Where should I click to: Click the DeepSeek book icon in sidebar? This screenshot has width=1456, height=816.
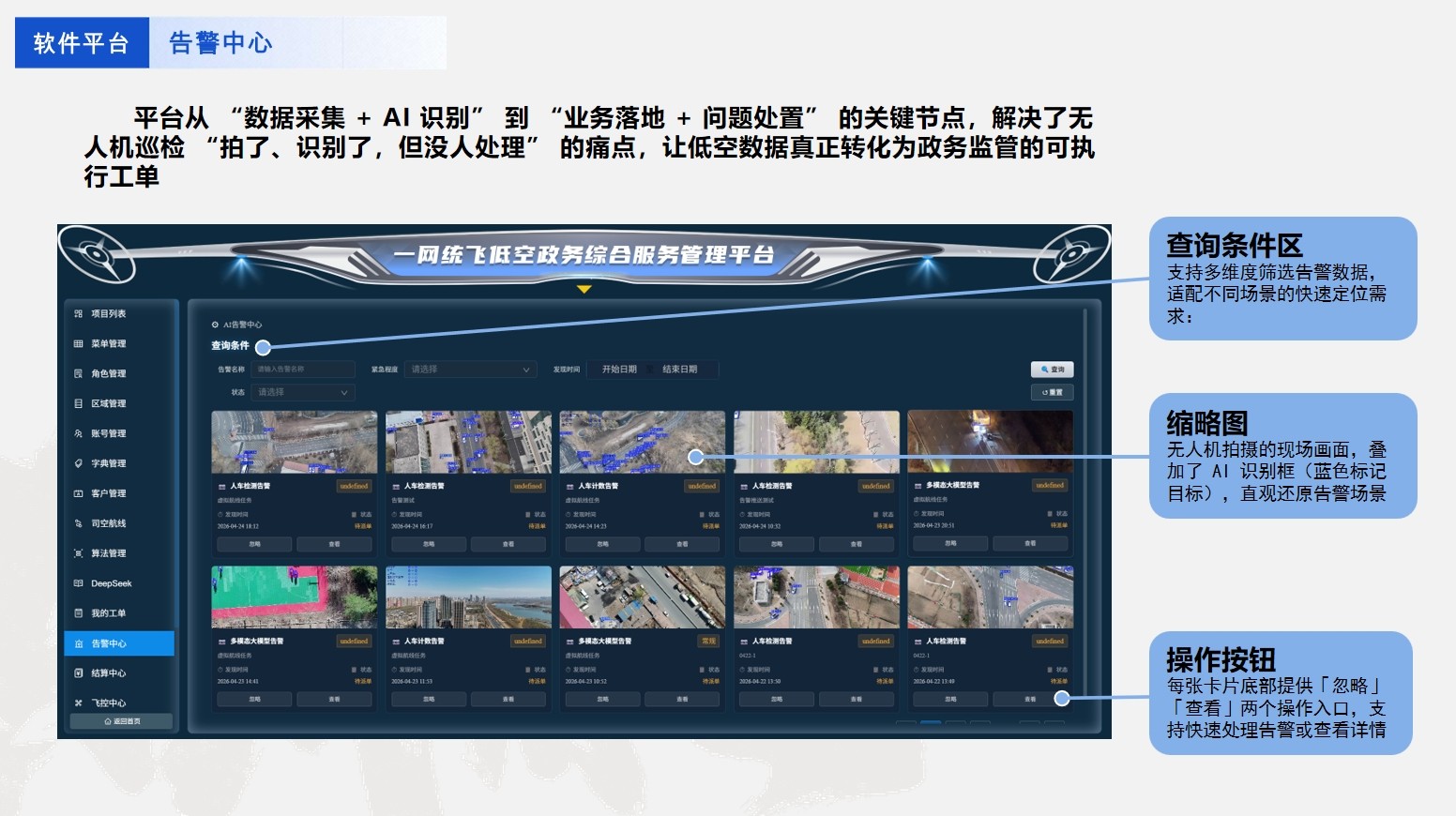pyautogui.click(x=79, y=583)
